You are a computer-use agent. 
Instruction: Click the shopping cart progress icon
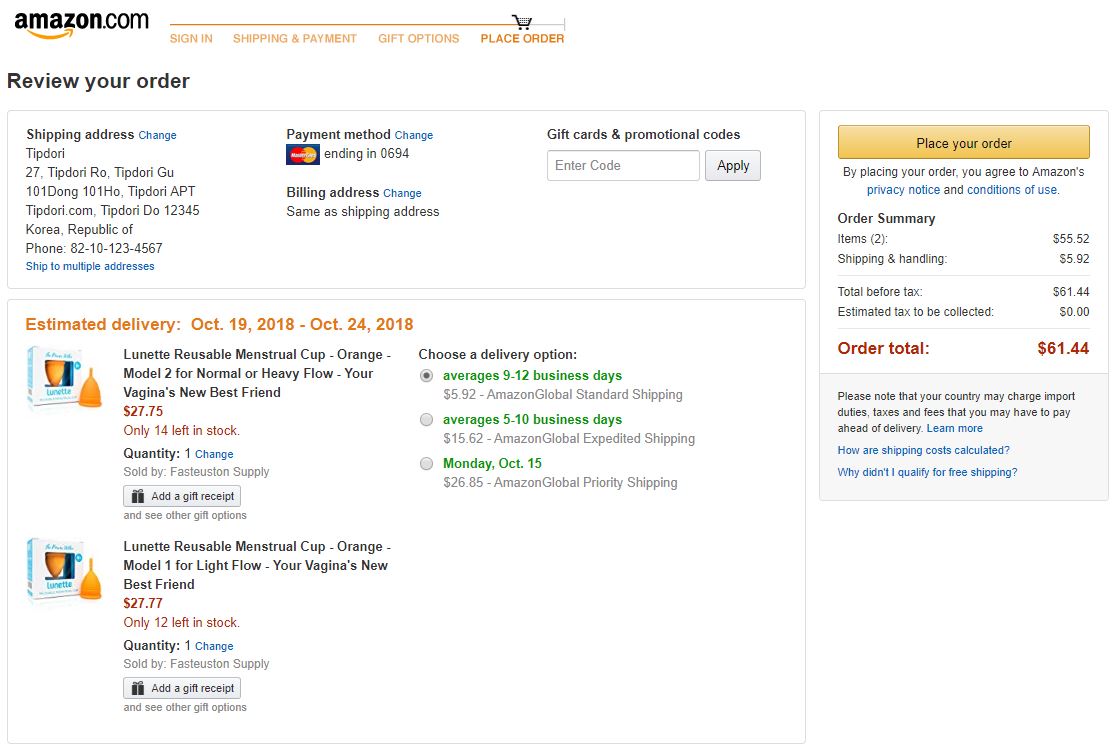522,22
